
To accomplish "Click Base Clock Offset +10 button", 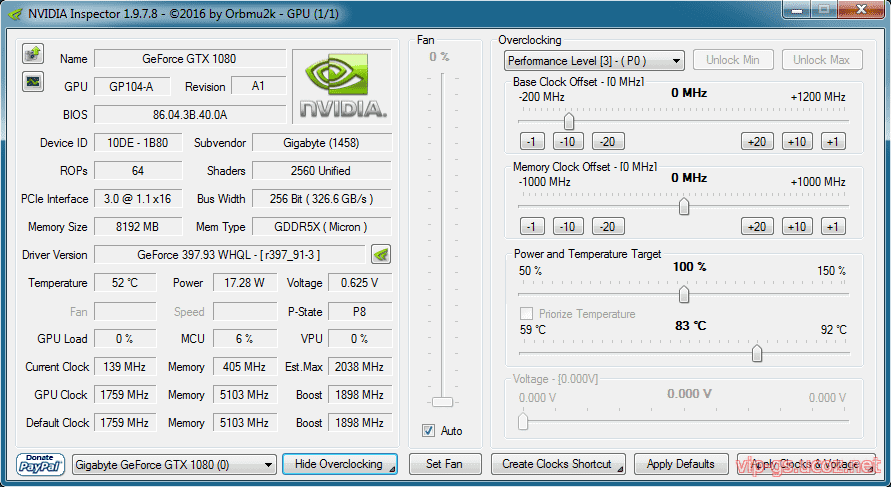I will 797,141.
